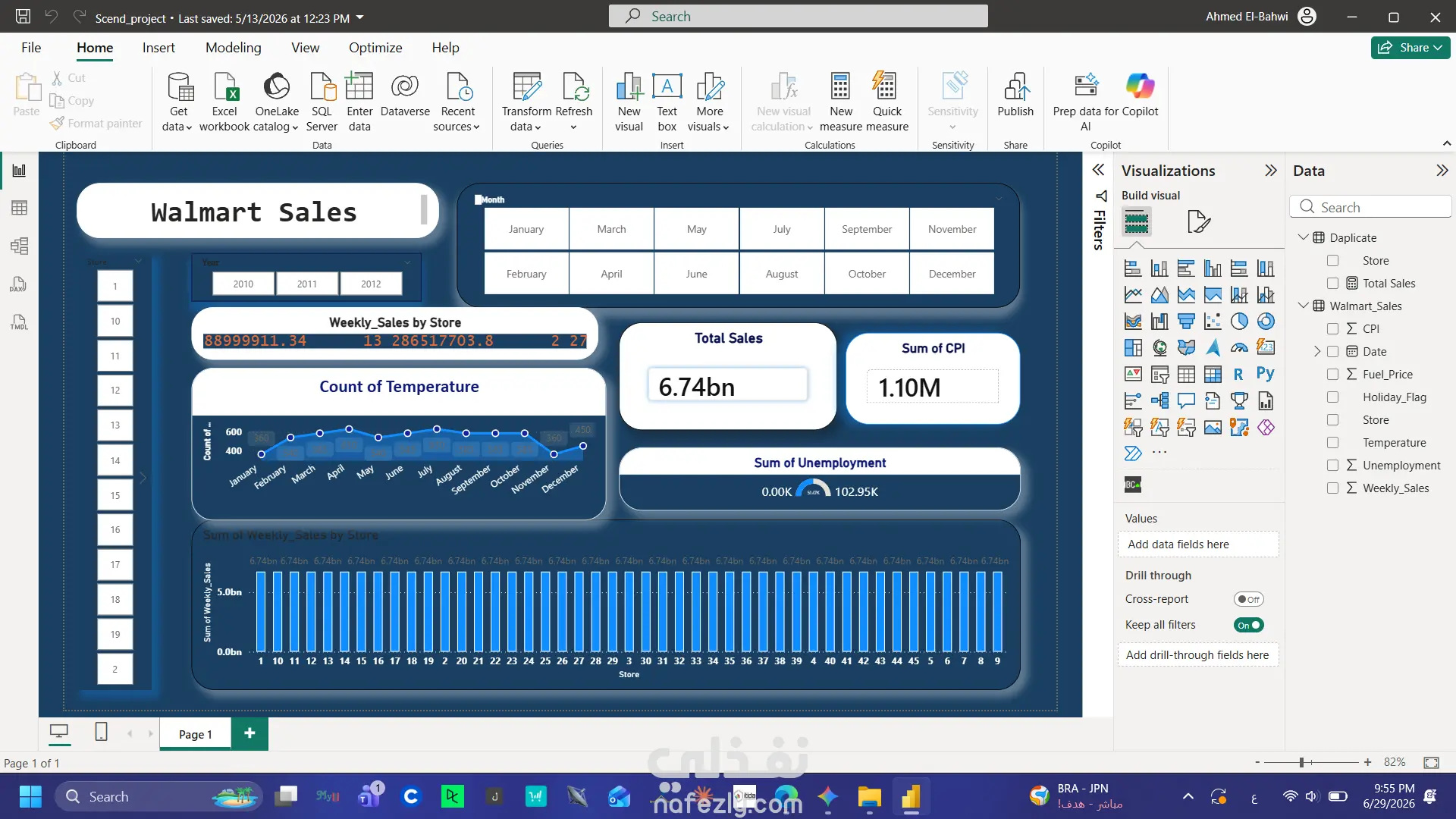Create a New measure
The height and width of the screenshot is (819, 1456).
tap(840, 102)
